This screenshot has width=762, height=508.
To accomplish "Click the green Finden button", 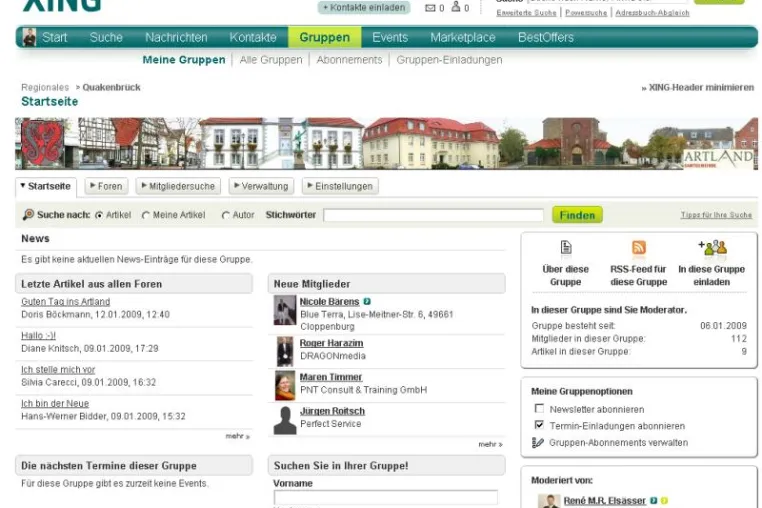I will click(x=577, y=215).
